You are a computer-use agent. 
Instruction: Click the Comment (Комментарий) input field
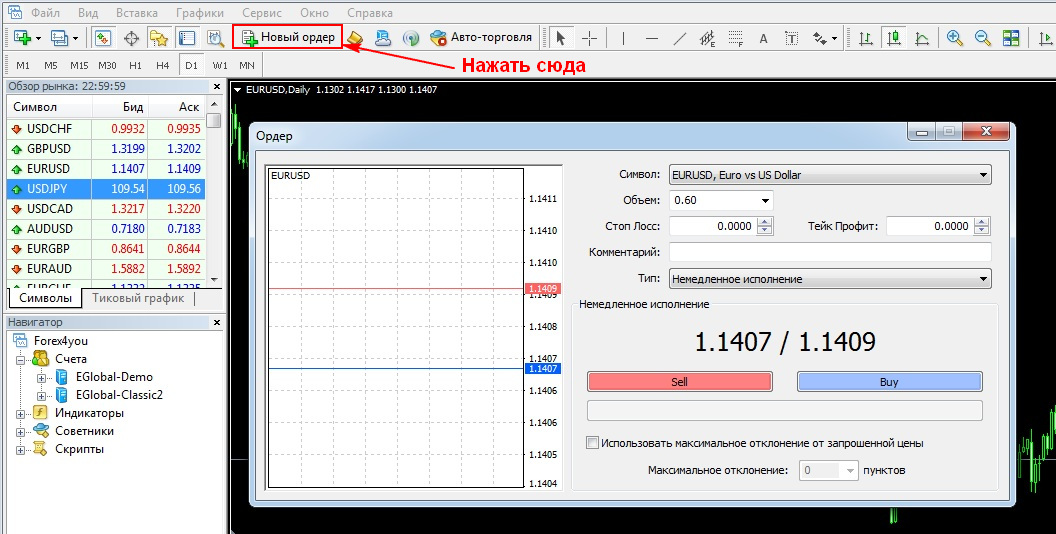click(x=829, y=252)
